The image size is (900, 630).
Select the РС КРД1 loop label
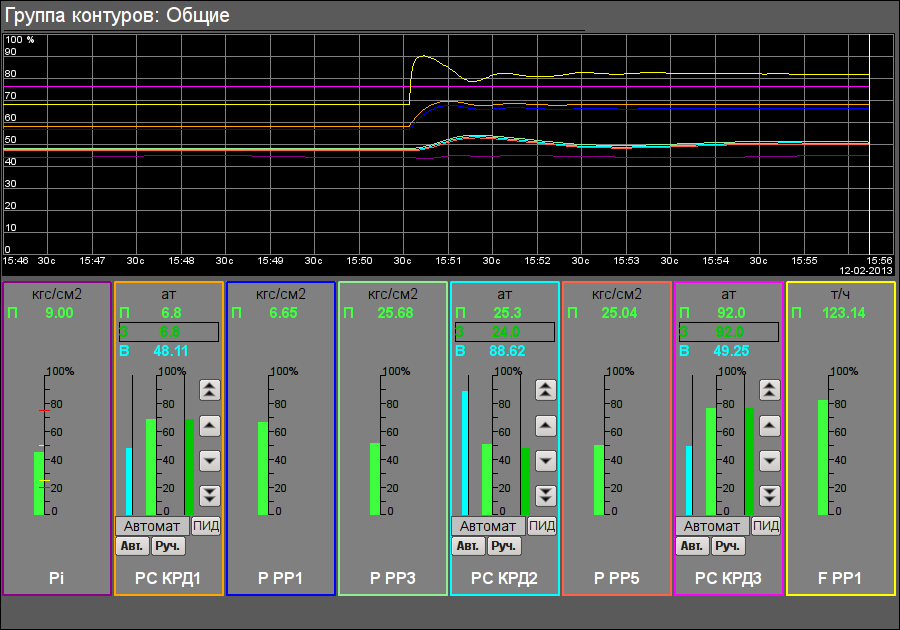point(168,578)
